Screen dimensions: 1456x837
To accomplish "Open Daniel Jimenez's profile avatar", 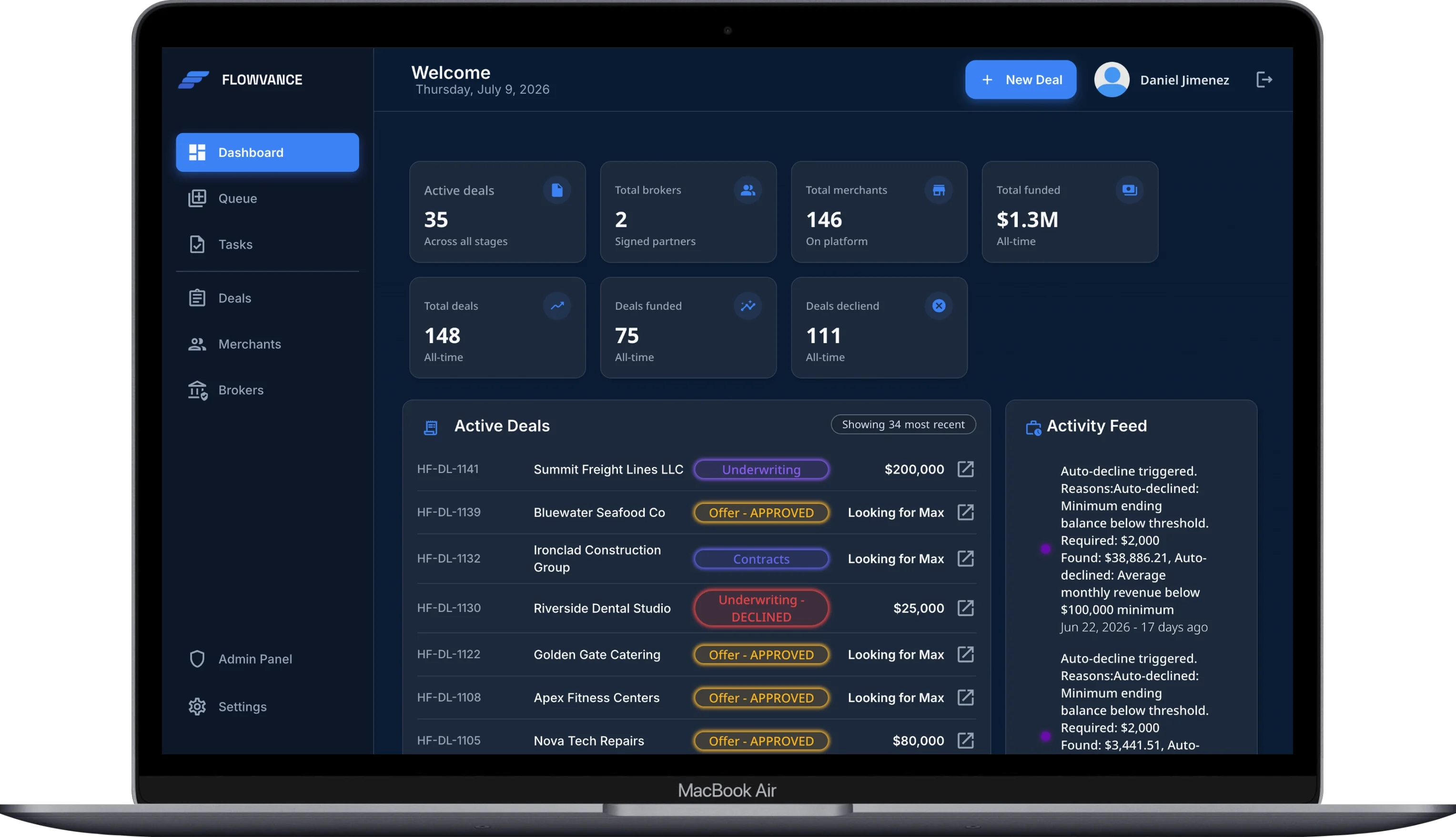I will coord(1111,79).
